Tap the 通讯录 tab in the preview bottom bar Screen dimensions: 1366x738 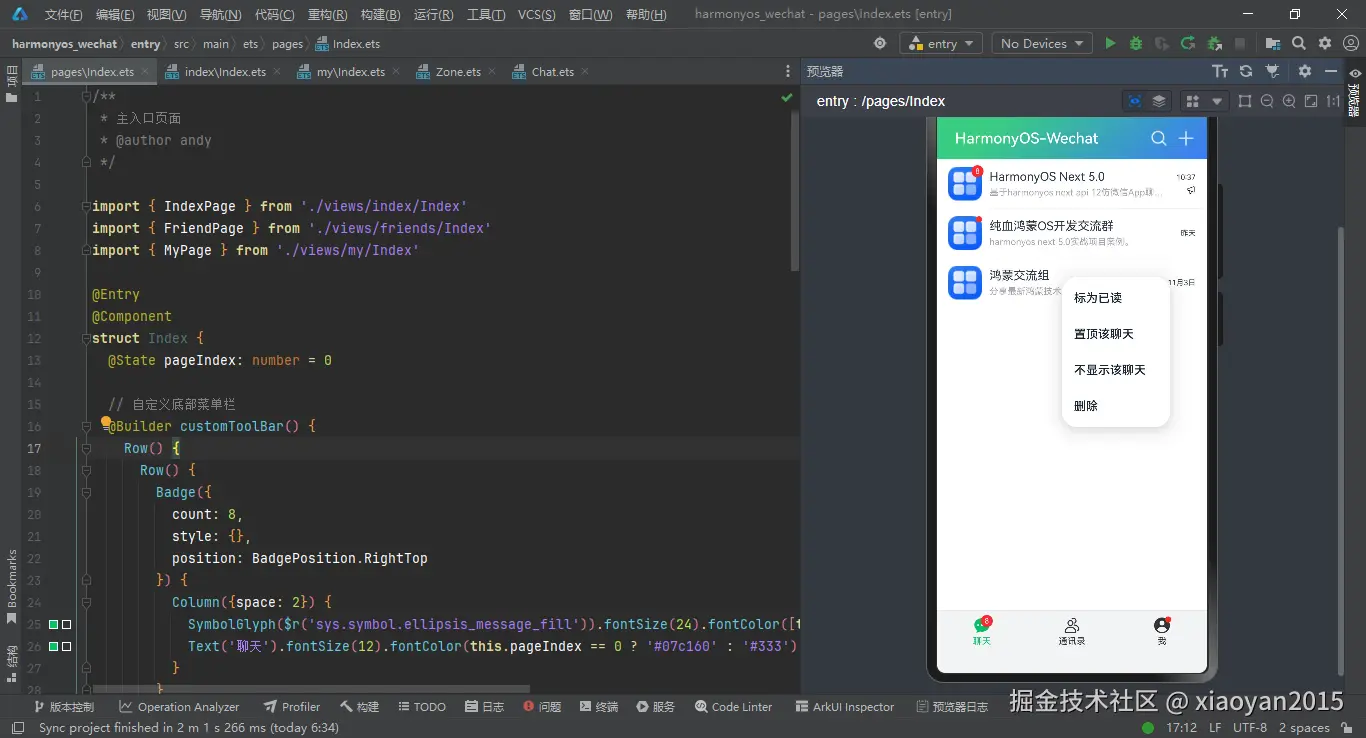coord(1072,632)
